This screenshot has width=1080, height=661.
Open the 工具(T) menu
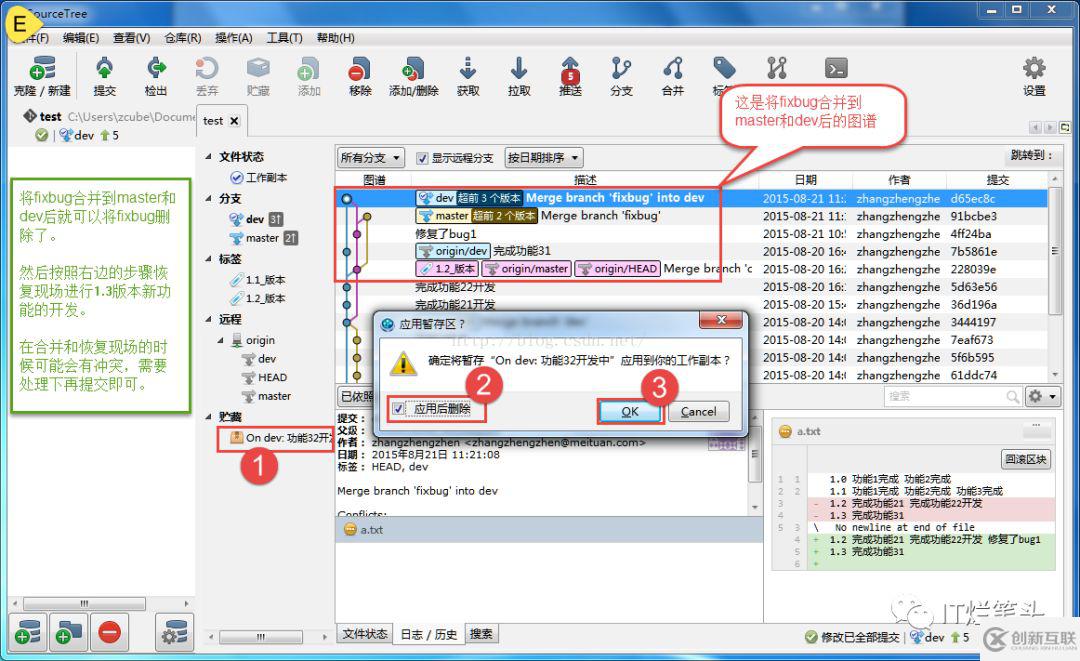click(284, 38)
